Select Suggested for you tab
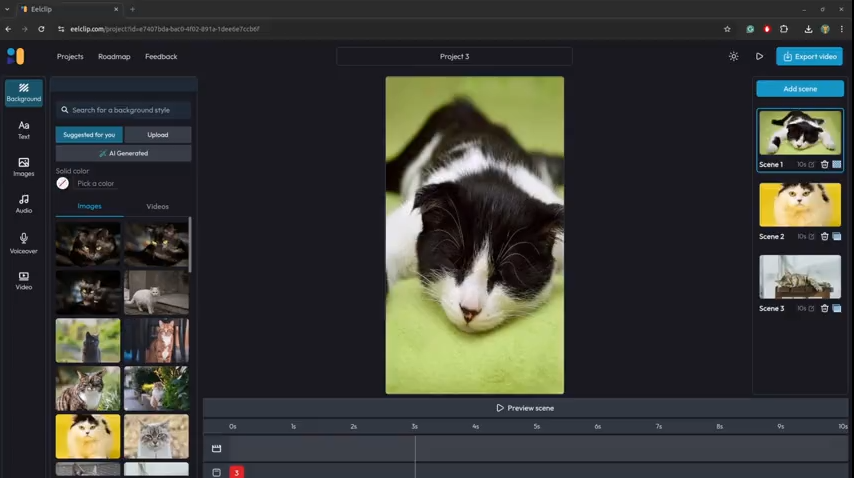 pyautogui.click(x=89, y=134)
